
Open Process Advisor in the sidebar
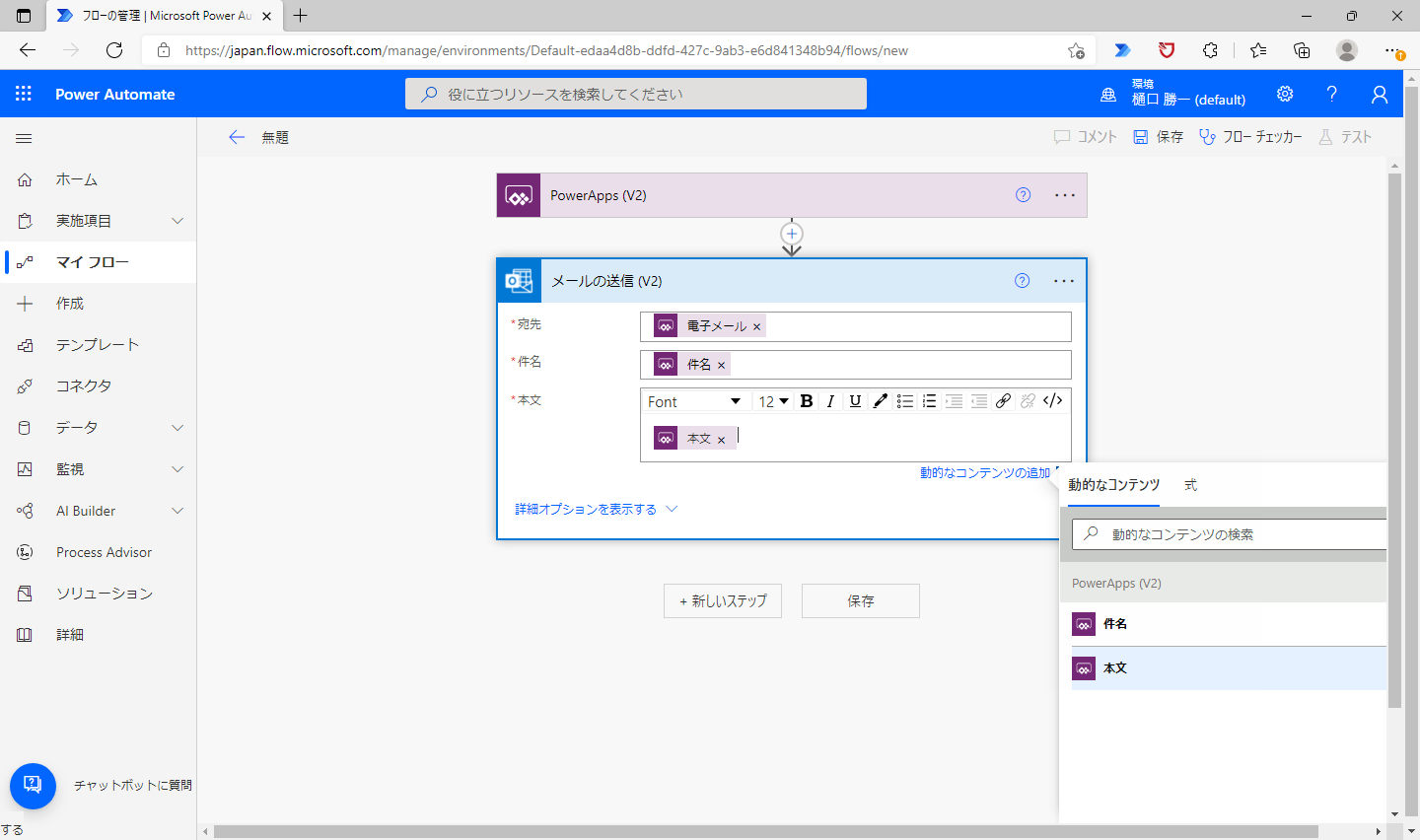pos(99,552)
